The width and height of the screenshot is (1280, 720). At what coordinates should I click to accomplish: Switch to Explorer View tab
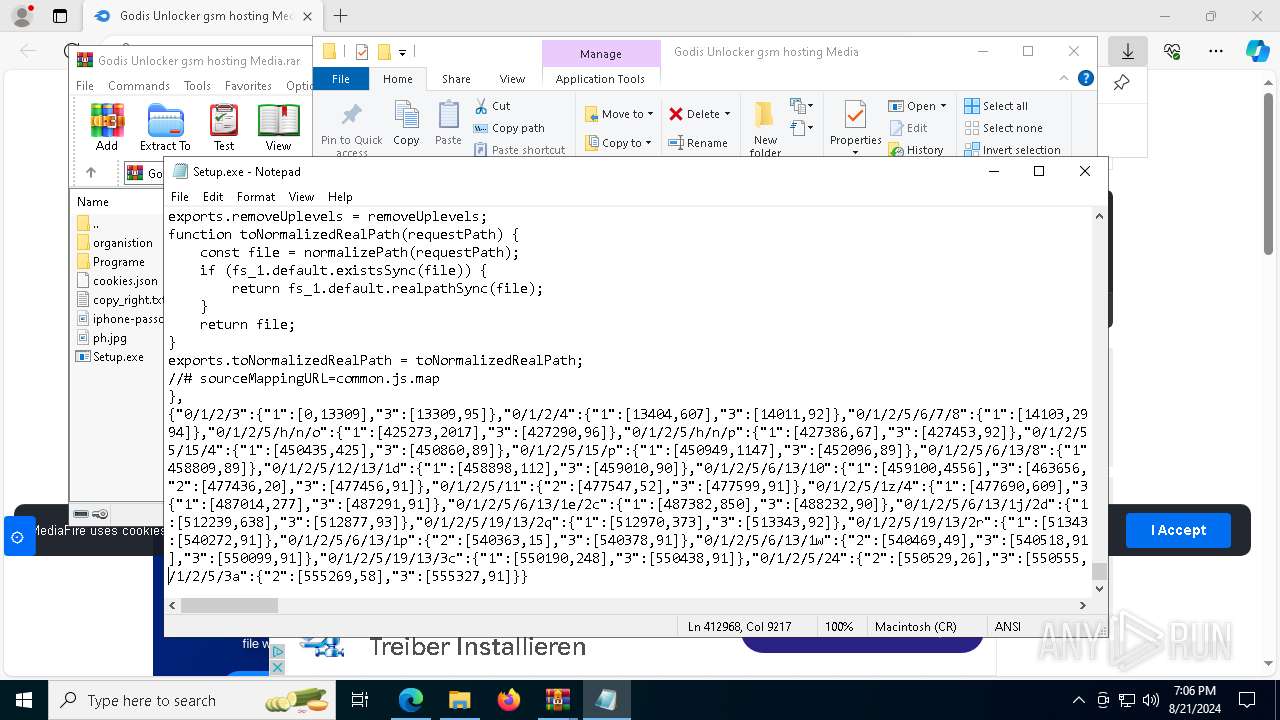pyautogui.click(x=512, y=79)
